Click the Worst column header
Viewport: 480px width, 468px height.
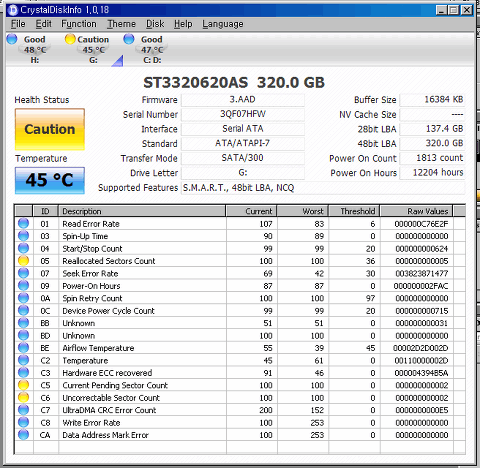[x=303, y=211]
